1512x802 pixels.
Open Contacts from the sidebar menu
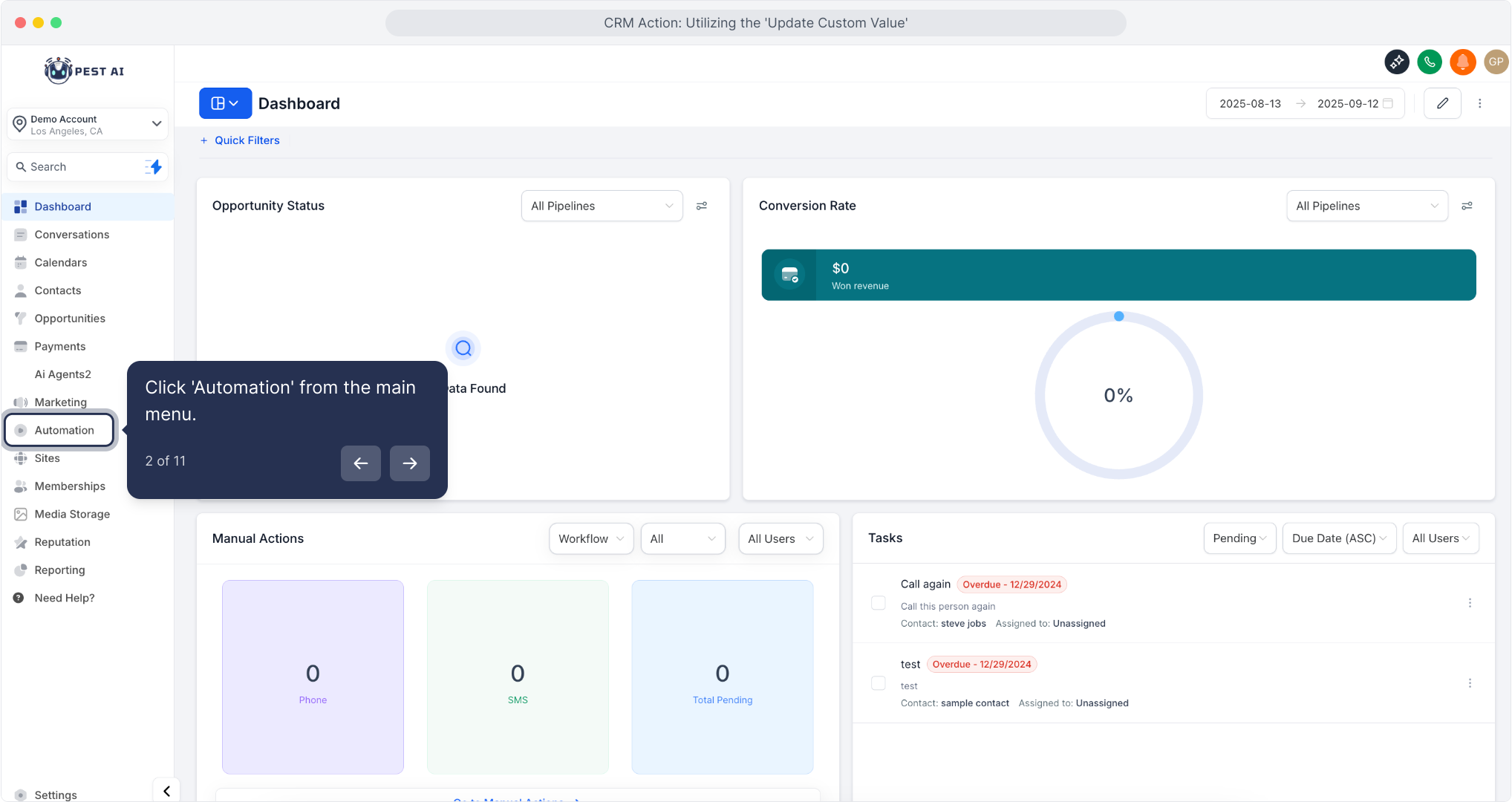tap(58, 290)
